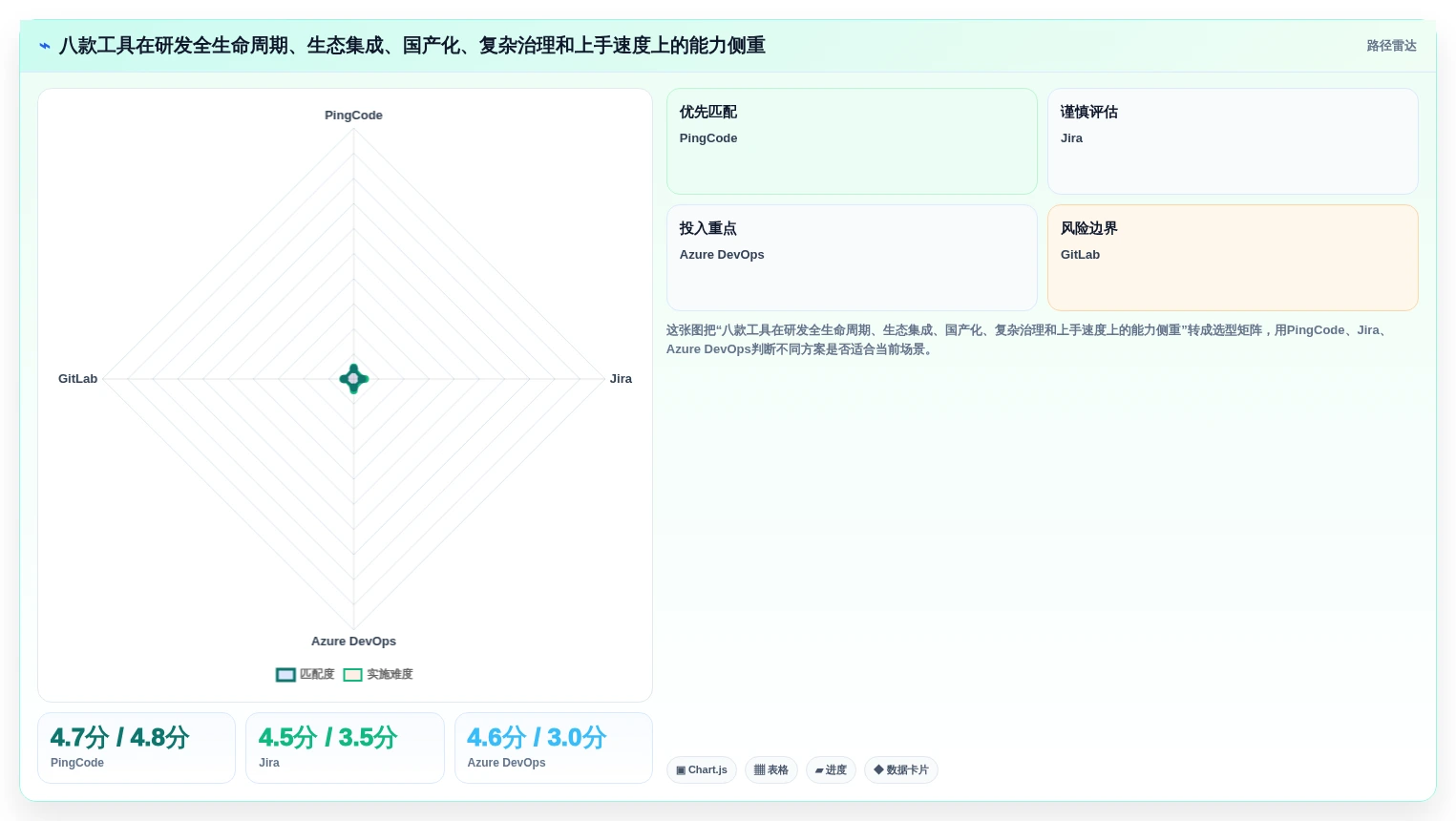
Task: Click the lightning icon beside the title
Action: point(45,46)
